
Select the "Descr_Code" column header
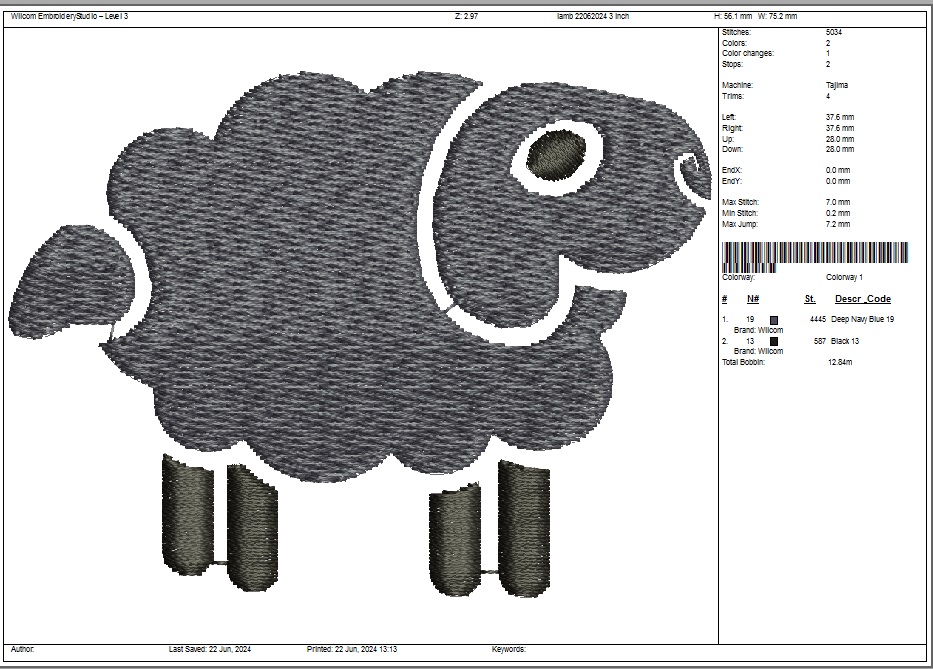coord(862,299)
